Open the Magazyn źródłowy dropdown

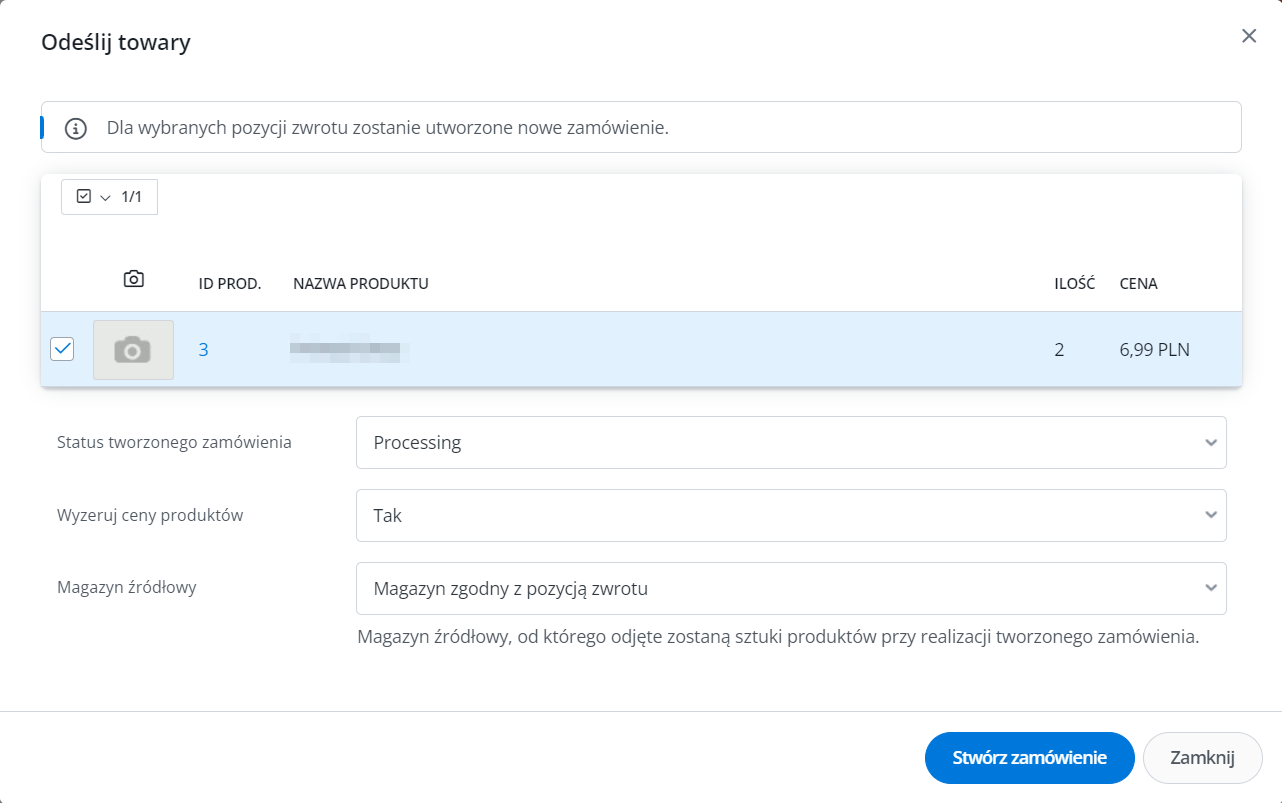(791, 589)
